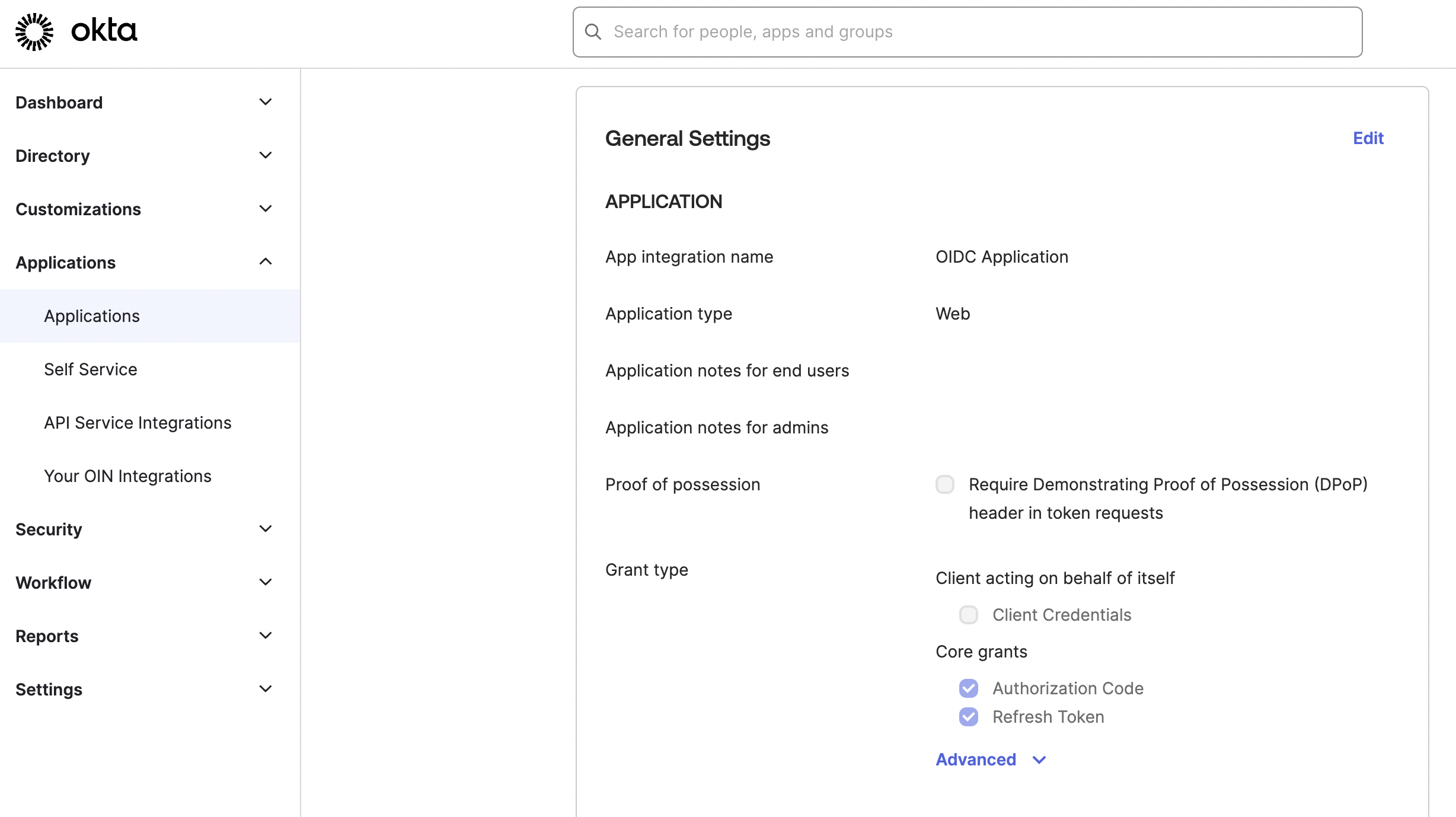Screen dimensions: 1456x817
Task: Click the App integration name label
Action: point(689,257)
